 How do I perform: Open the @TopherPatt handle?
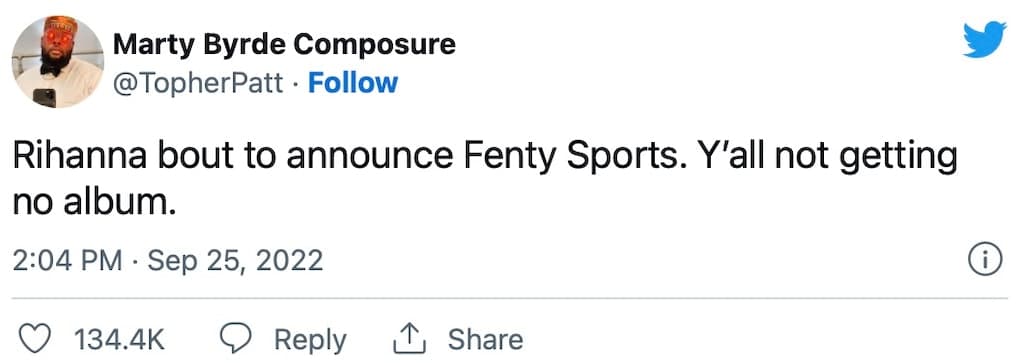(199, 83)
